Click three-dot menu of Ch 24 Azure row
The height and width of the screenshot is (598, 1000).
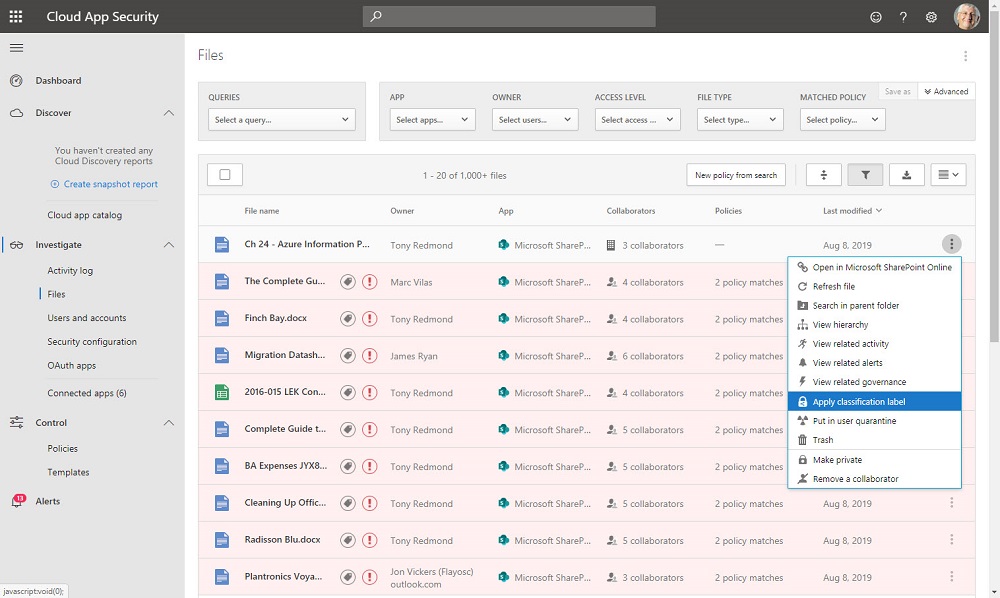click(952, 244)
